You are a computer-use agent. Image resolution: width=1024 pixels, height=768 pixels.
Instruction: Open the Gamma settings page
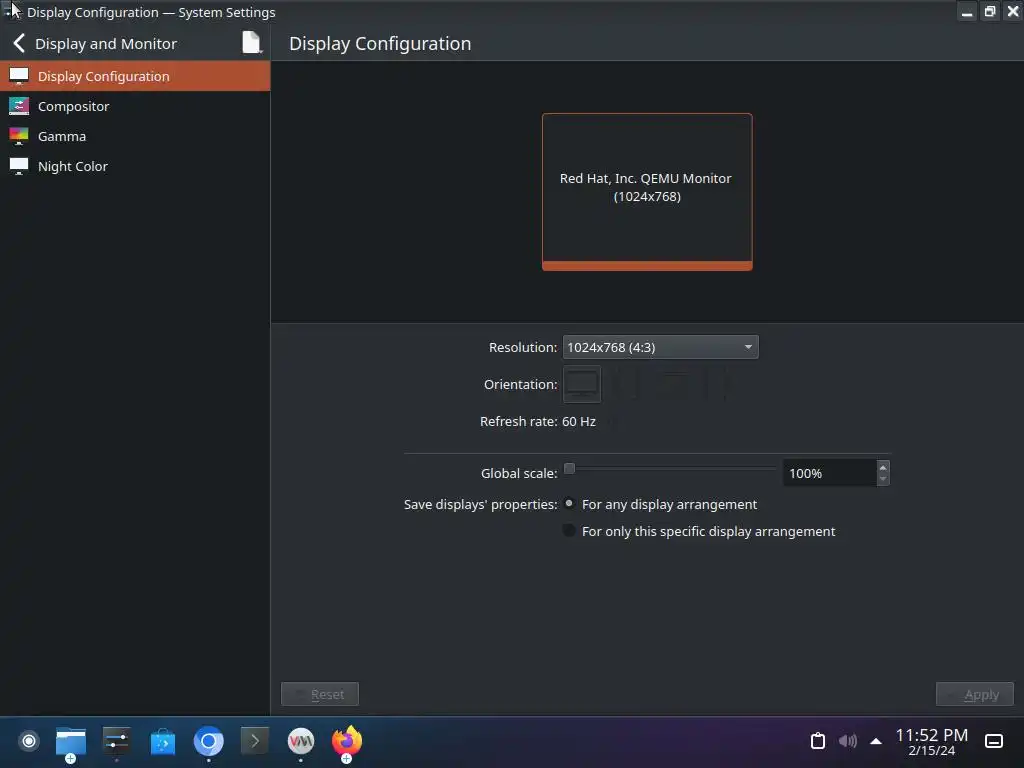135,136
